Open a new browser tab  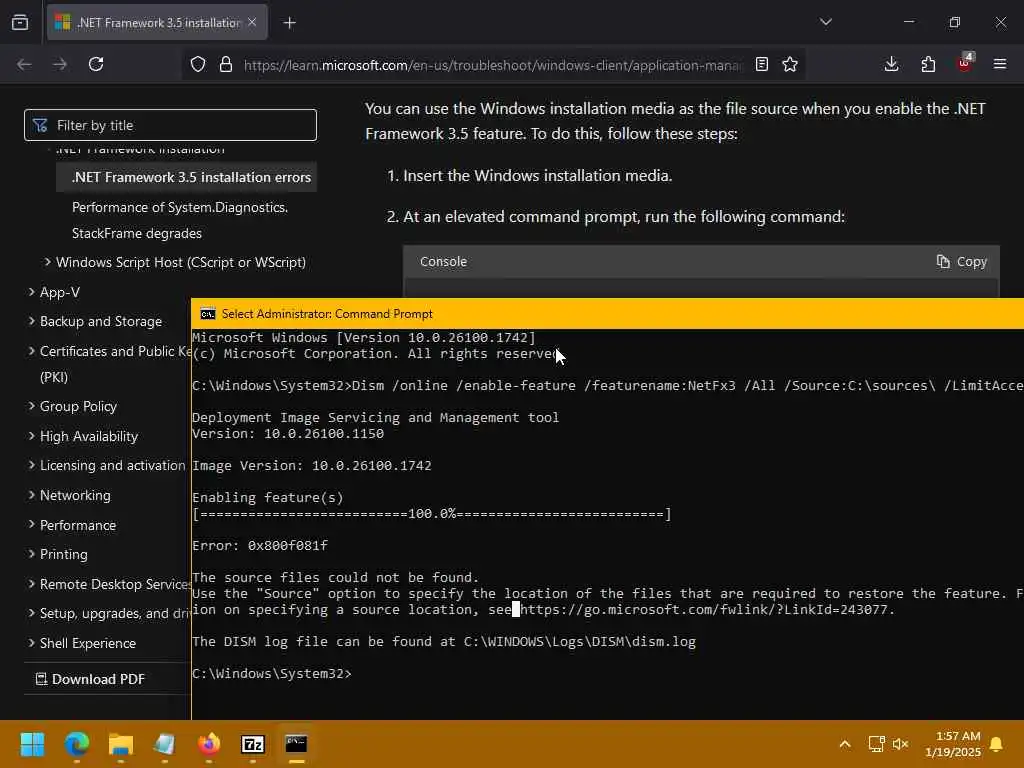pos(289,23)
